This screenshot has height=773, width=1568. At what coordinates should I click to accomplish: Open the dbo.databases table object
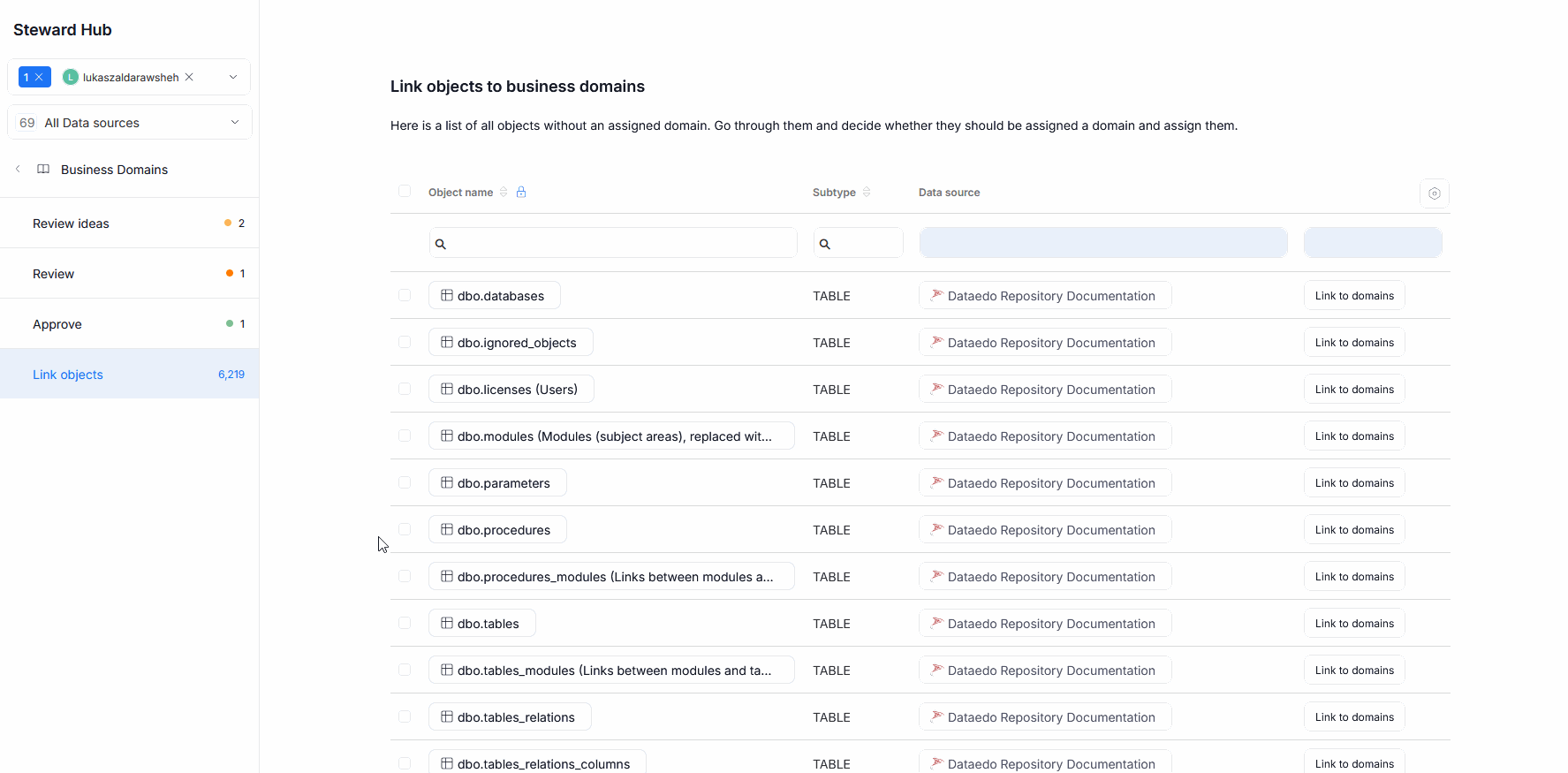(495, 296)
